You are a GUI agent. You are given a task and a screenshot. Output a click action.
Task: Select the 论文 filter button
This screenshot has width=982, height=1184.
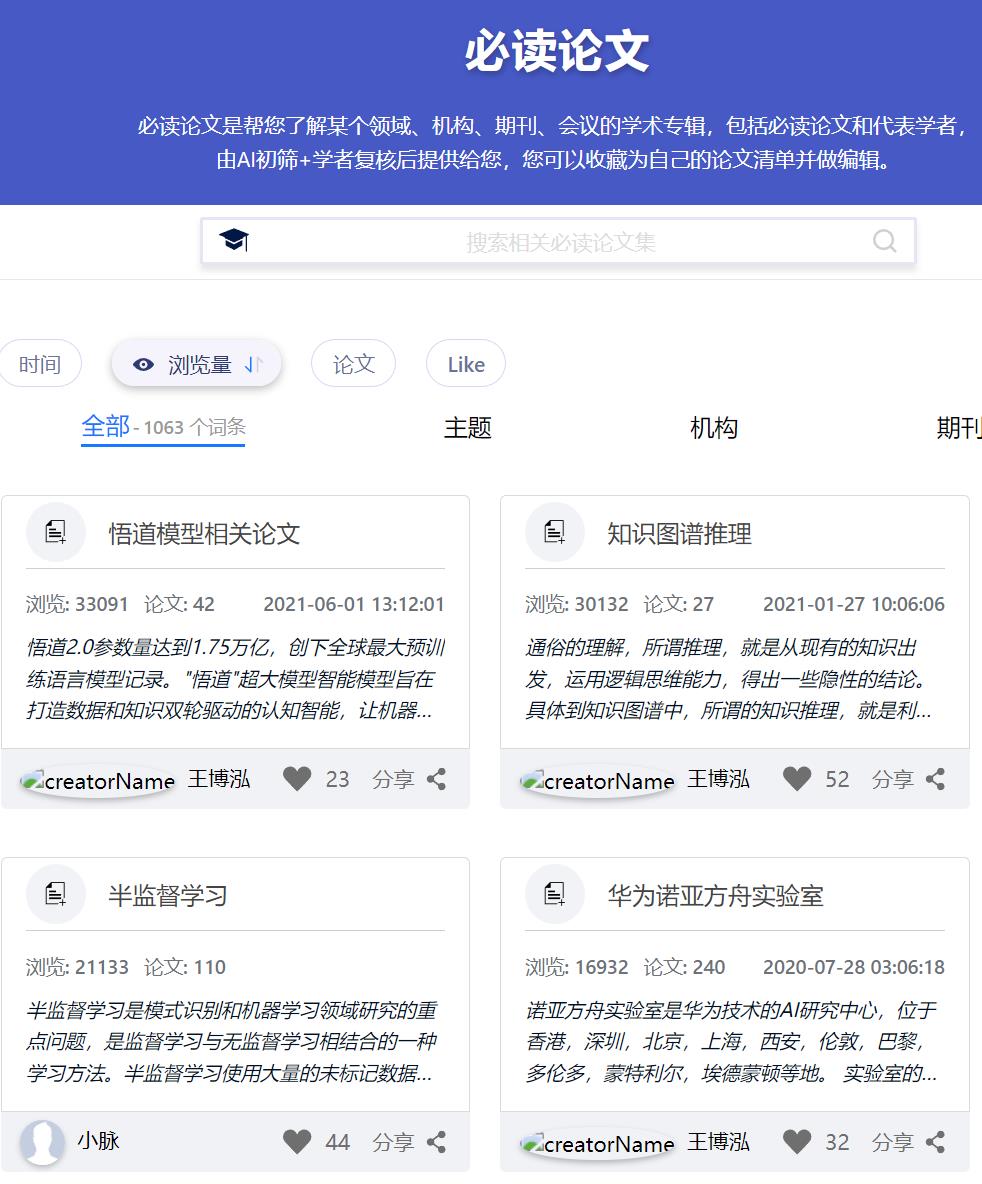[x=351, y=363]
